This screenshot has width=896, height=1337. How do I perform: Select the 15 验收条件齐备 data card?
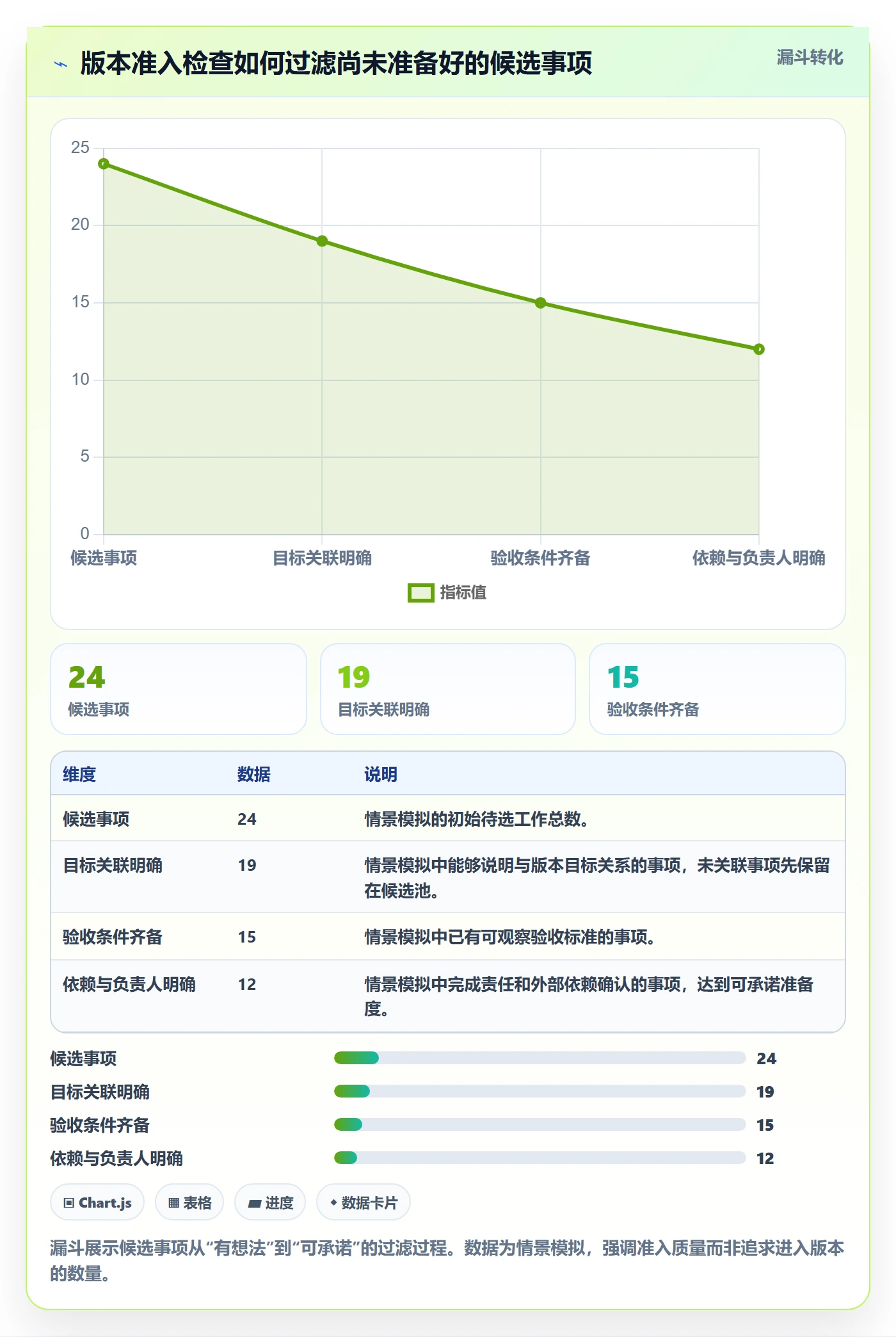(717, 689)
